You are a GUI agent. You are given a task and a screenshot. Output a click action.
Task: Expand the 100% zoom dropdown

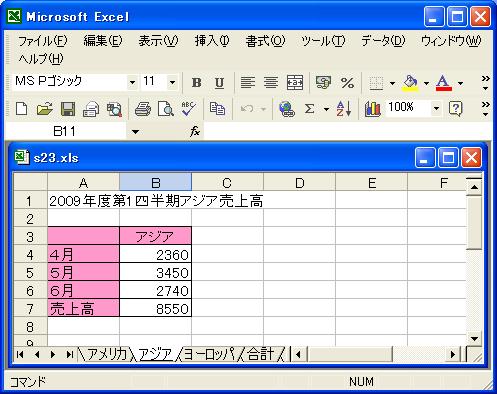(x=436, y=108)
